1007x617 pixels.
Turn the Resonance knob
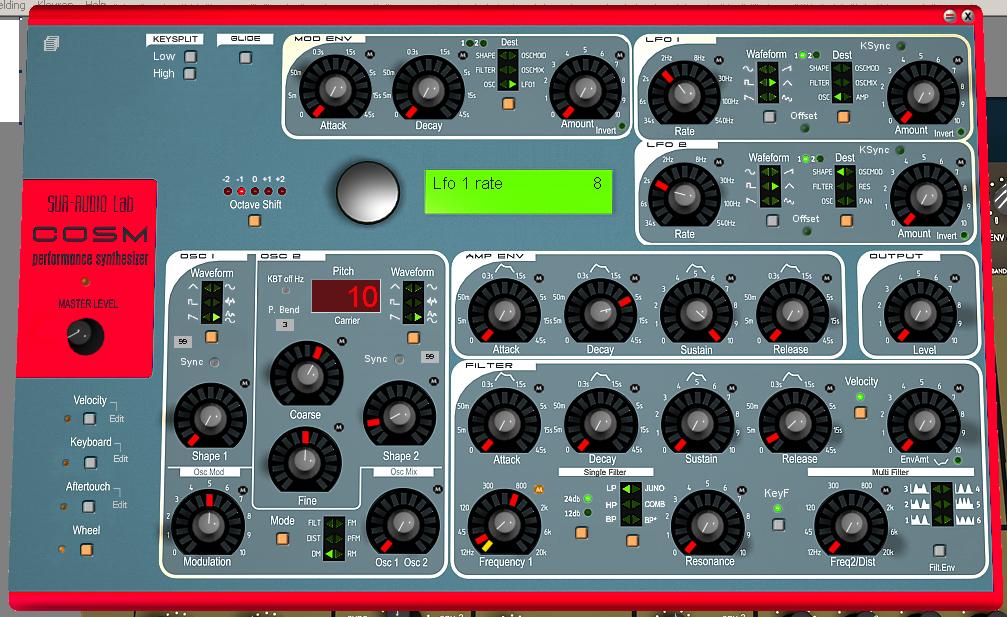click(707, 523)
